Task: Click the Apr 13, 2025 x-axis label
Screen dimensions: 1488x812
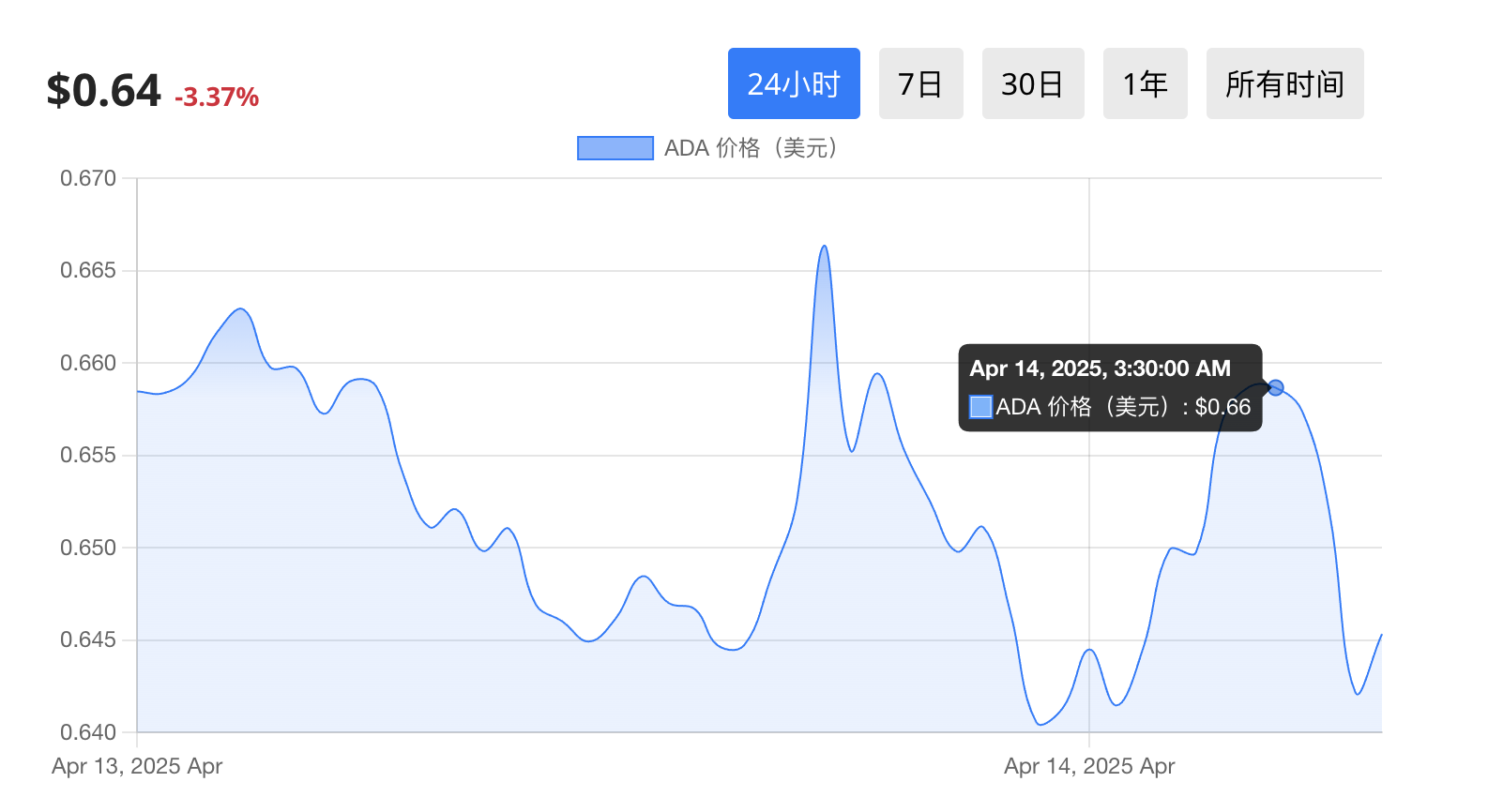Action: point(137,766)
